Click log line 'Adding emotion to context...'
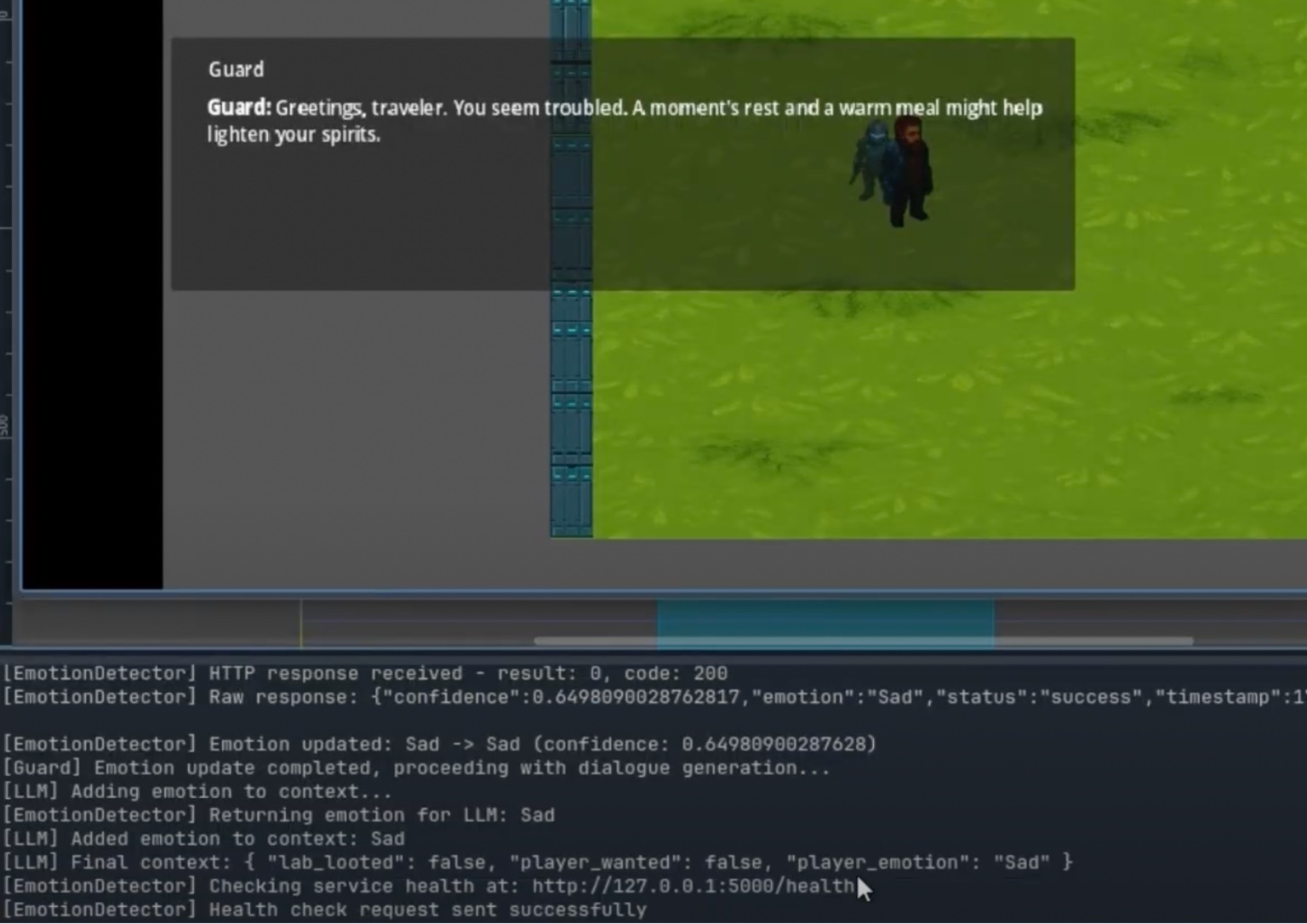Viewport: 1307px width, 924px height. (x=197, y=792)
